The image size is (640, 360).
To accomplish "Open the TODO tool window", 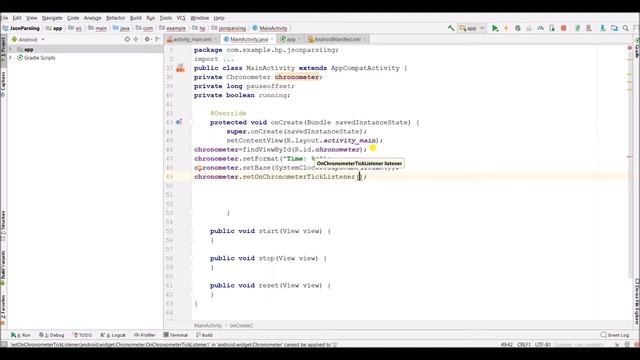I will click(82, 335).
